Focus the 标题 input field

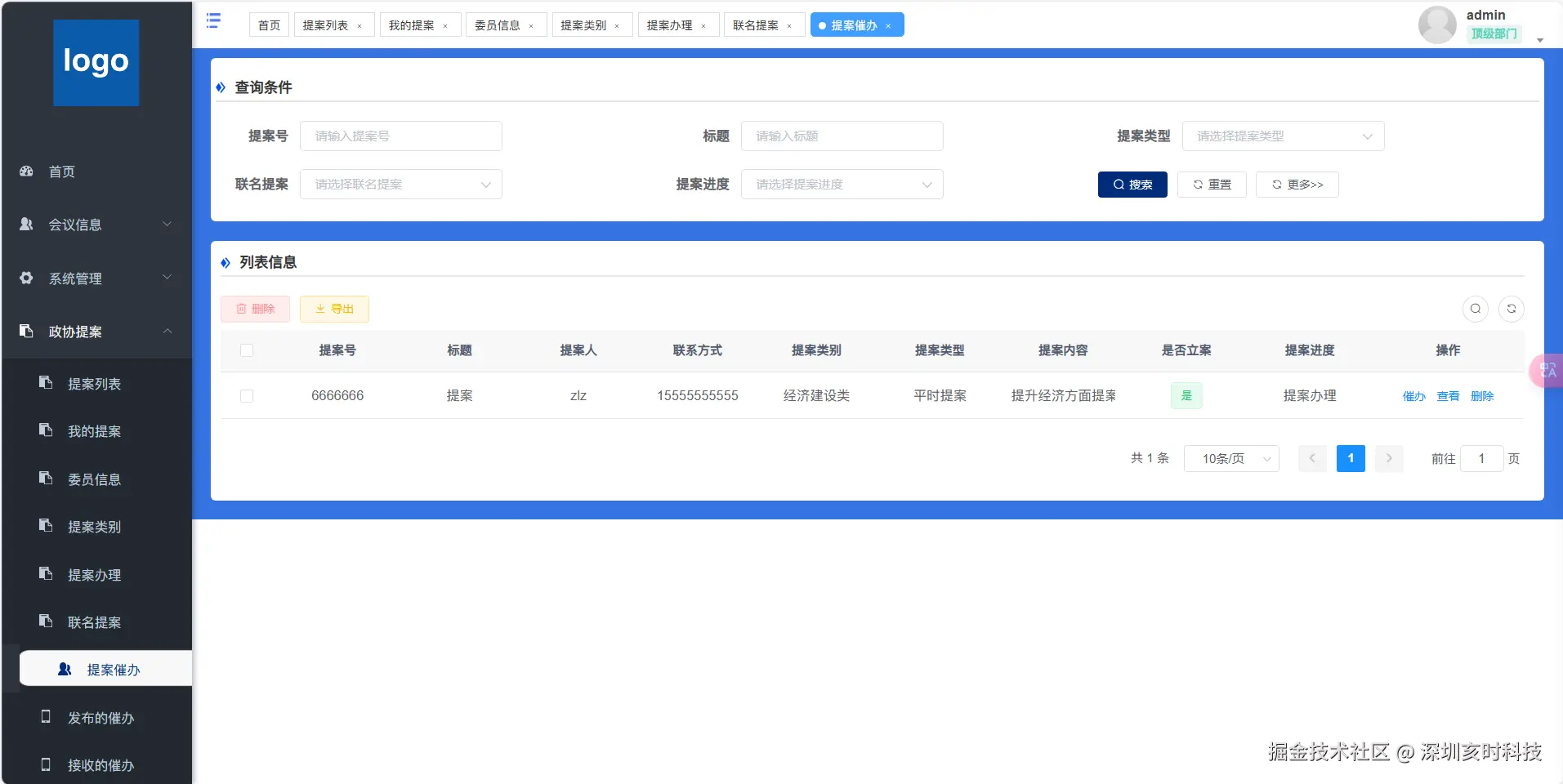842,136
